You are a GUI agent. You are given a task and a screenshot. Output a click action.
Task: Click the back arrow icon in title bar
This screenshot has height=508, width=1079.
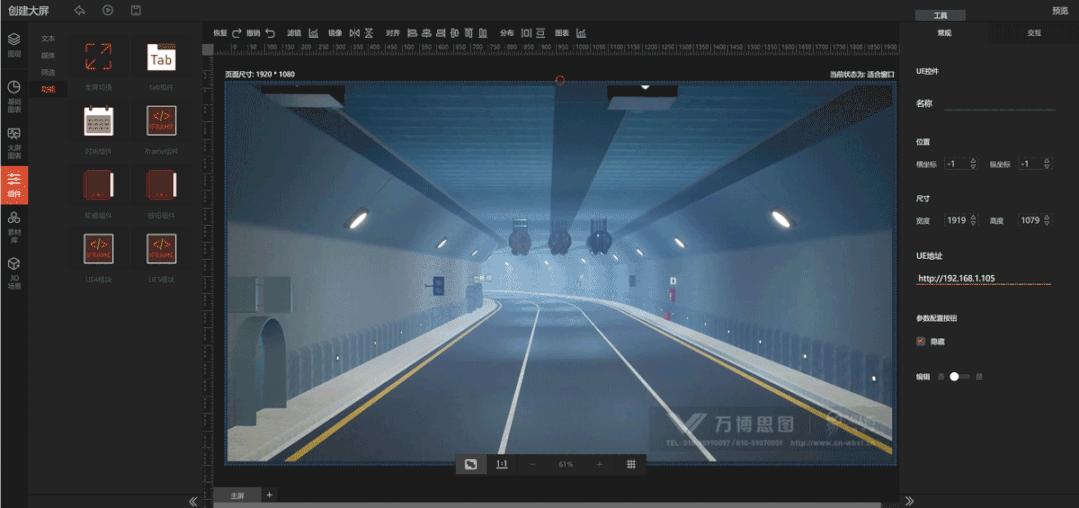[79, 10]
